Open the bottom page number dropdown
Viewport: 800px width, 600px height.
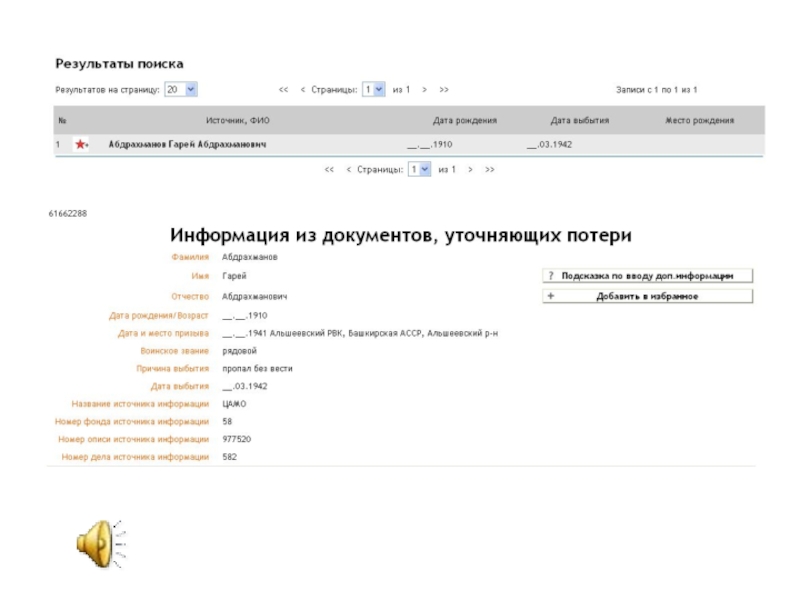419,170
